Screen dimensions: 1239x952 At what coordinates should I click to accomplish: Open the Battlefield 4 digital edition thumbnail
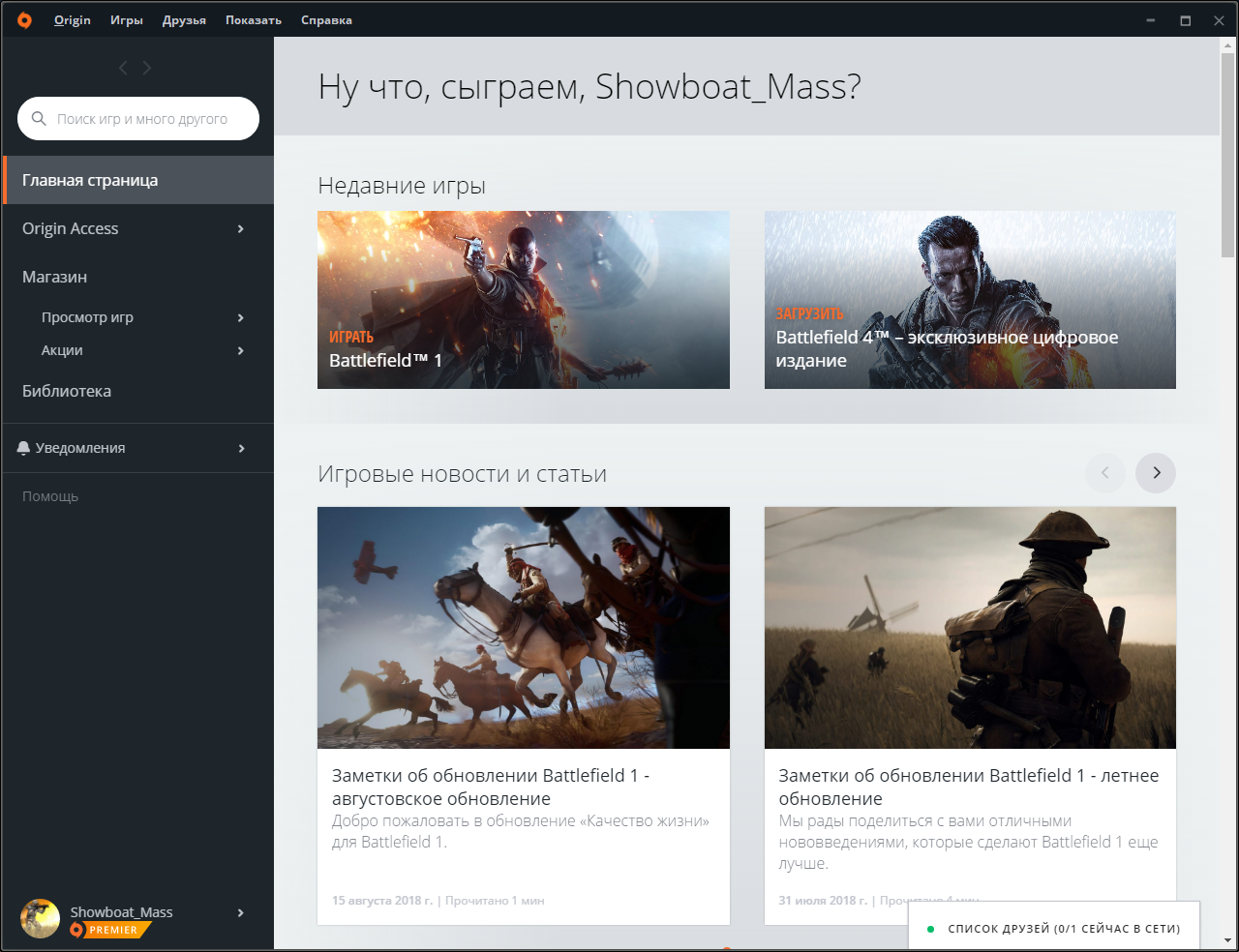(x=970, y=300)
